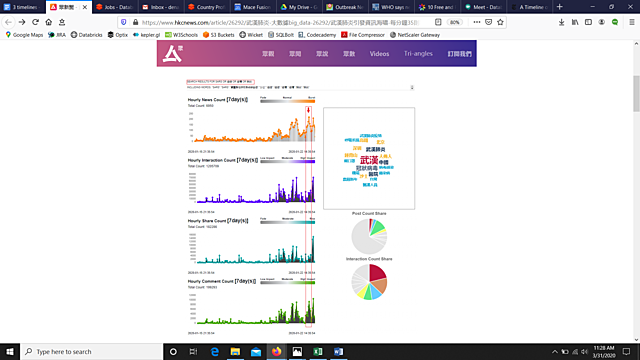
Task: Switch to the Country Profile tab
Action: point(207,7)
